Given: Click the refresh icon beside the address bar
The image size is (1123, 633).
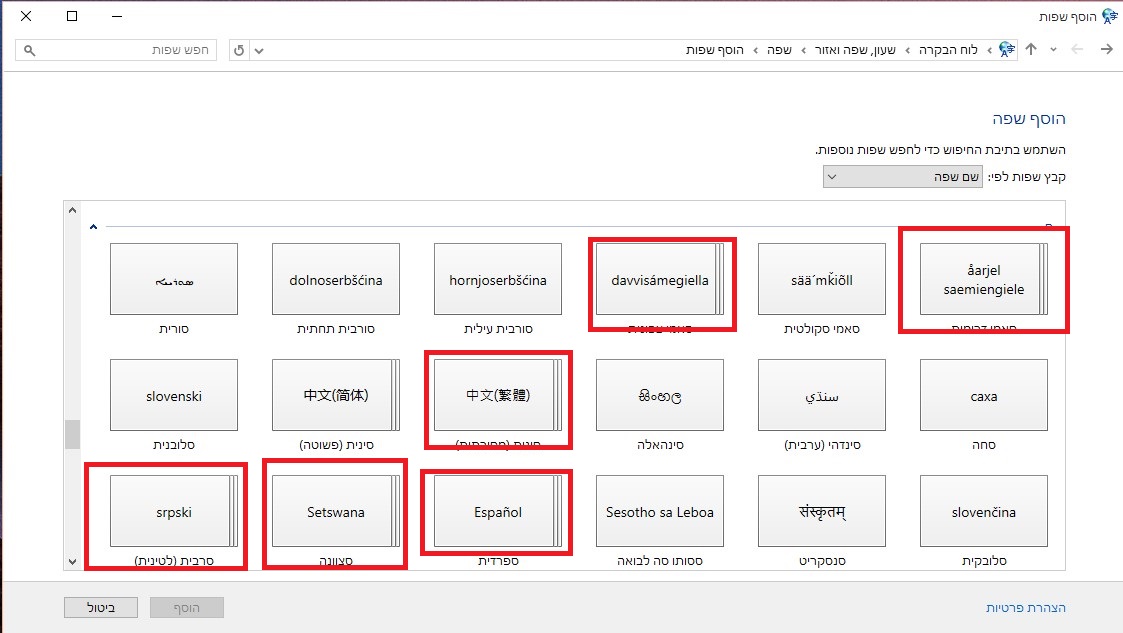Looking at the screenshot, I should 239,50.
